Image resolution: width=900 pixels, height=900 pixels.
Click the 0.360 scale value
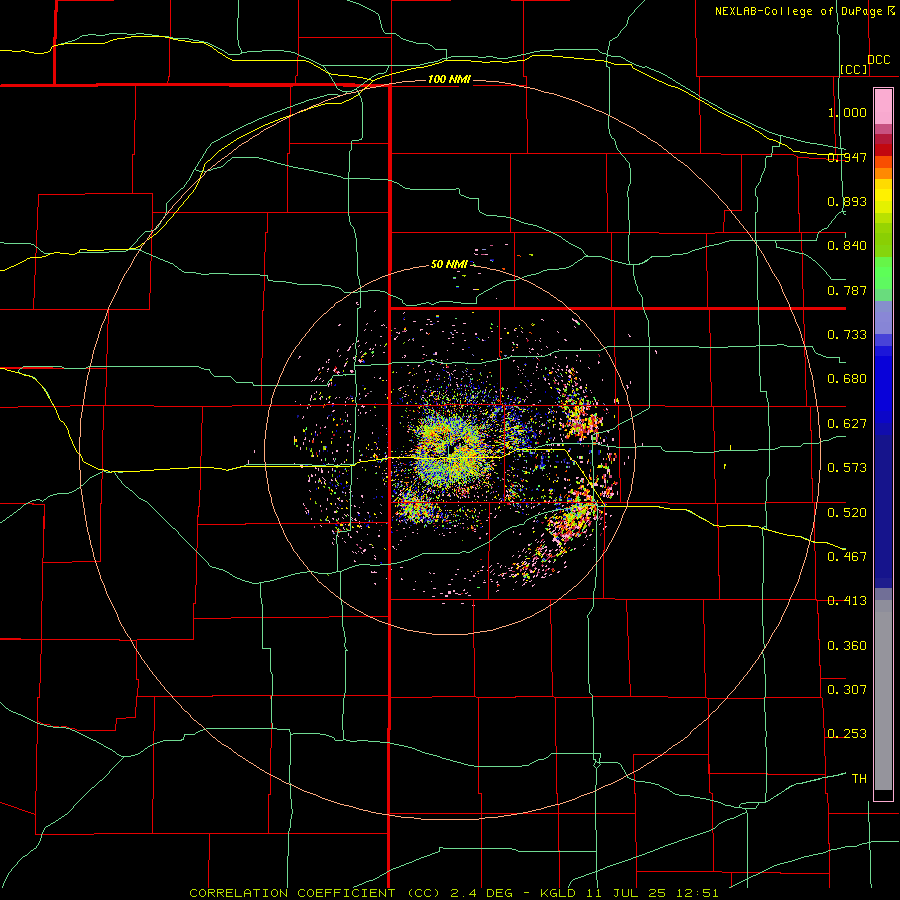847,645
